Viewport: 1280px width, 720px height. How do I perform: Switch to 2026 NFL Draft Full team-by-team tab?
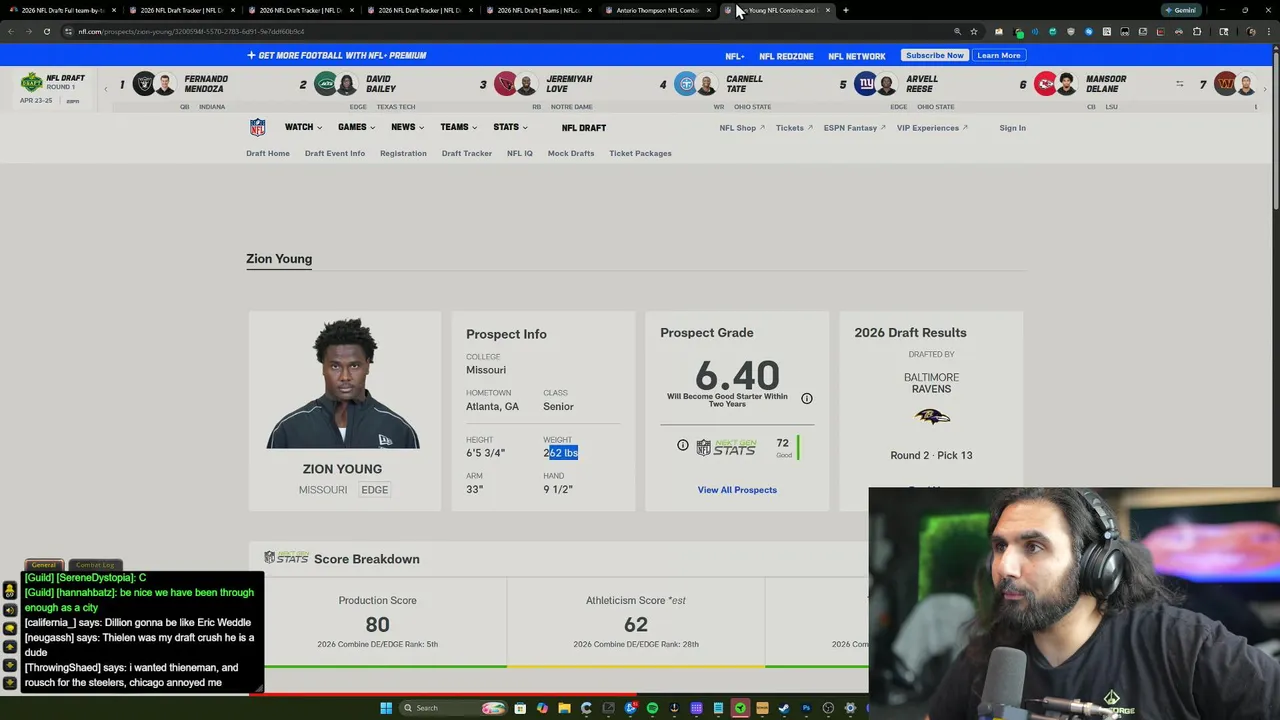coord(62,10)
